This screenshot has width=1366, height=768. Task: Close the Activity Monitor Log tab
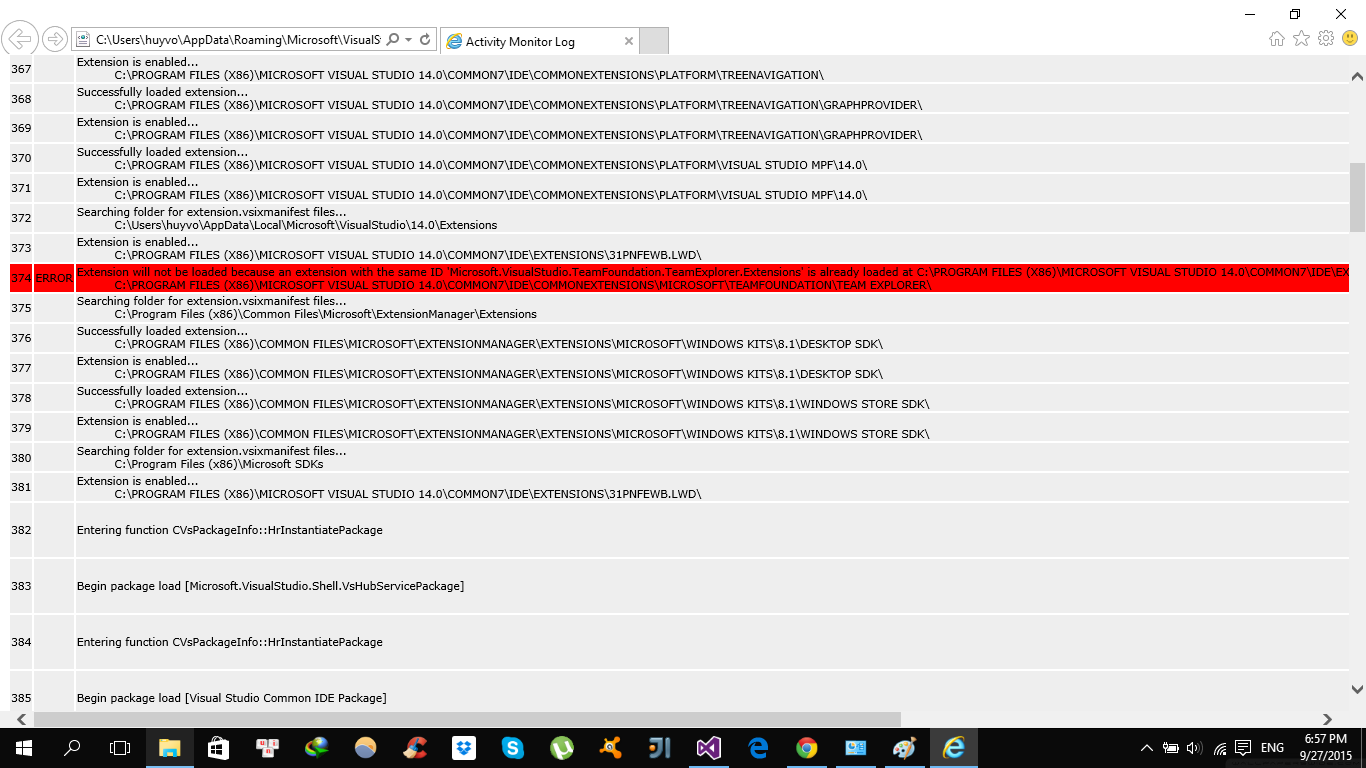628,42
